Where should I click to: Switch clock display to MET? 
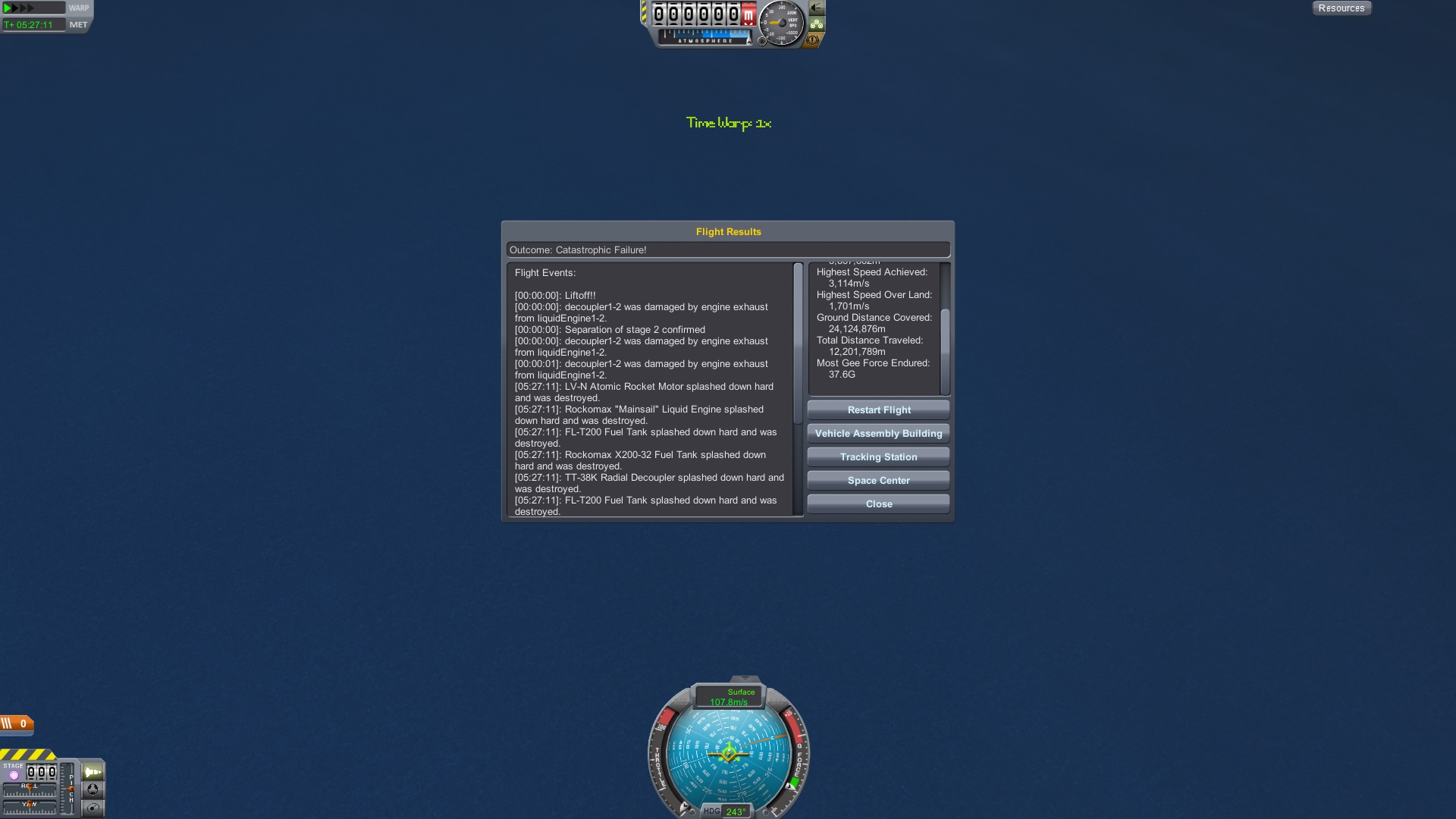pyautogui.click(x=78, y=25)
